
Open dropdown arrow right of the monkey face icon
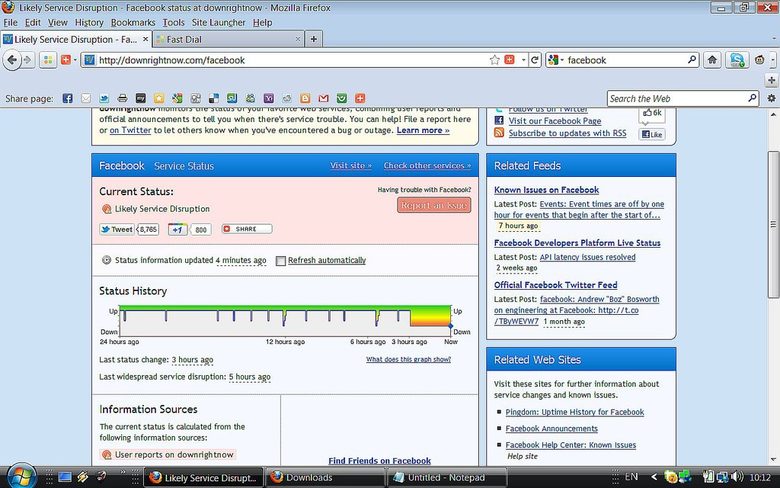(773, 60)
